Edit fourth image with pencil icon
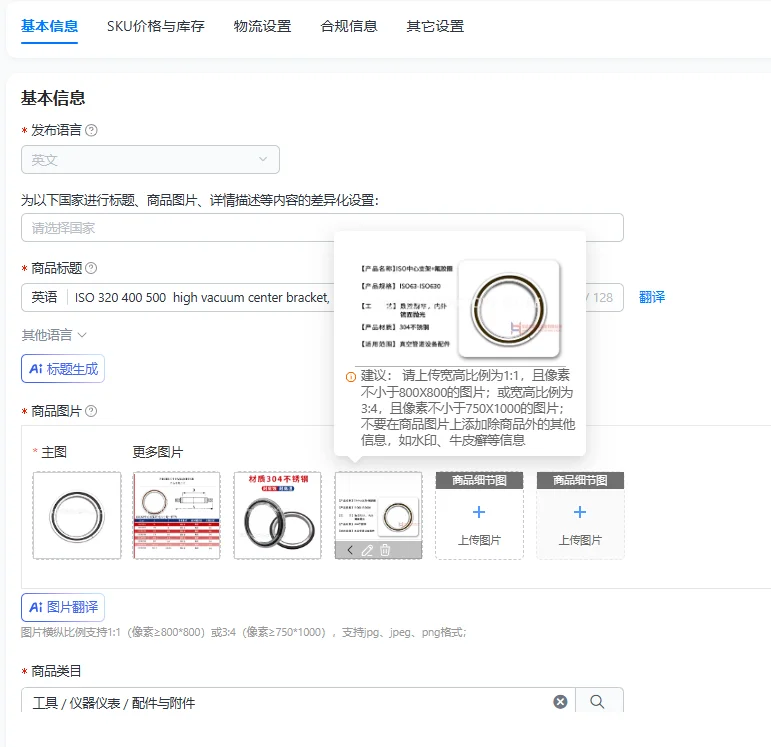Screen dimensions: 771x747 click(x=367, y=550)
